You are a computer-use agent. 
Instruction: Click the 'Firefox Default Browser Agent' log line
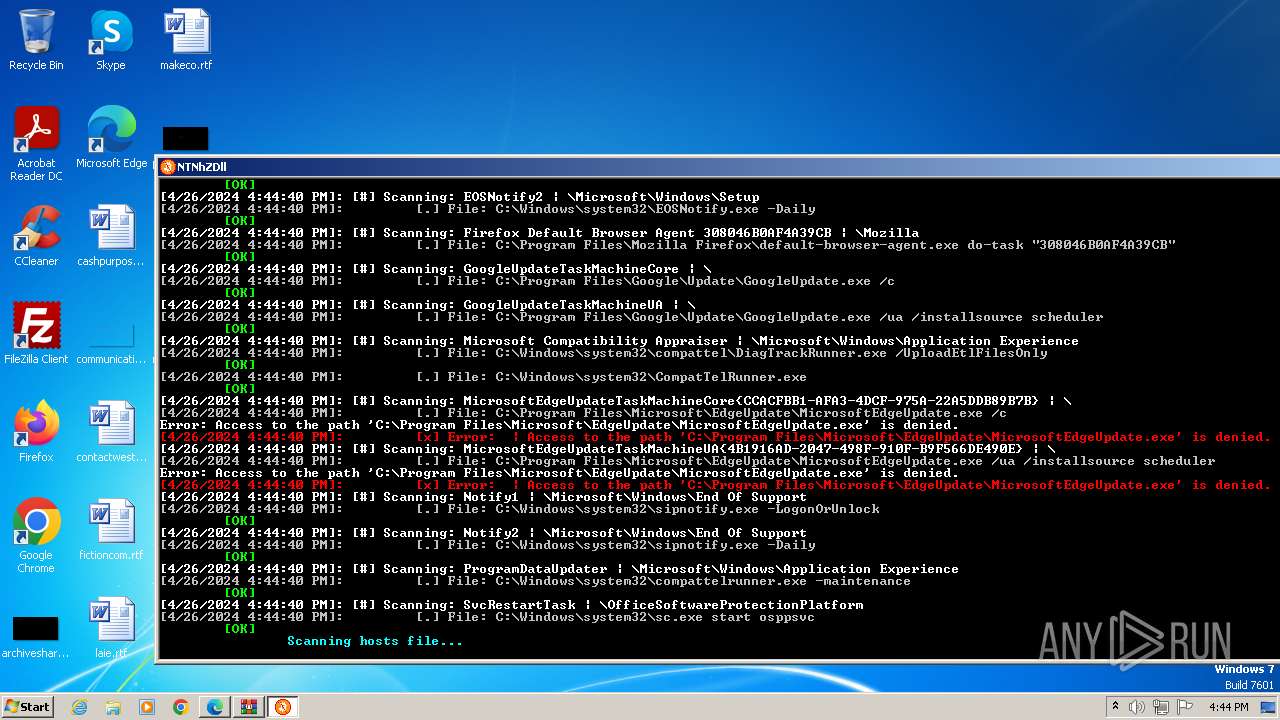click(x=539, y=233)
